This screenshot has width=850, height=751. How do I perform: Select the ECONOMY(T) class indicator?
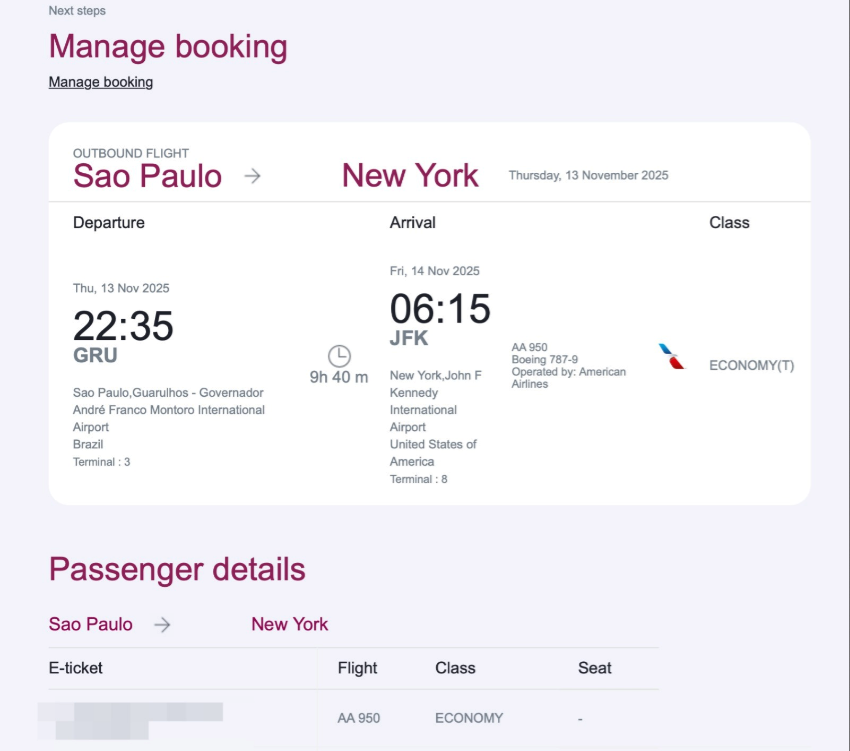(751, 366)
